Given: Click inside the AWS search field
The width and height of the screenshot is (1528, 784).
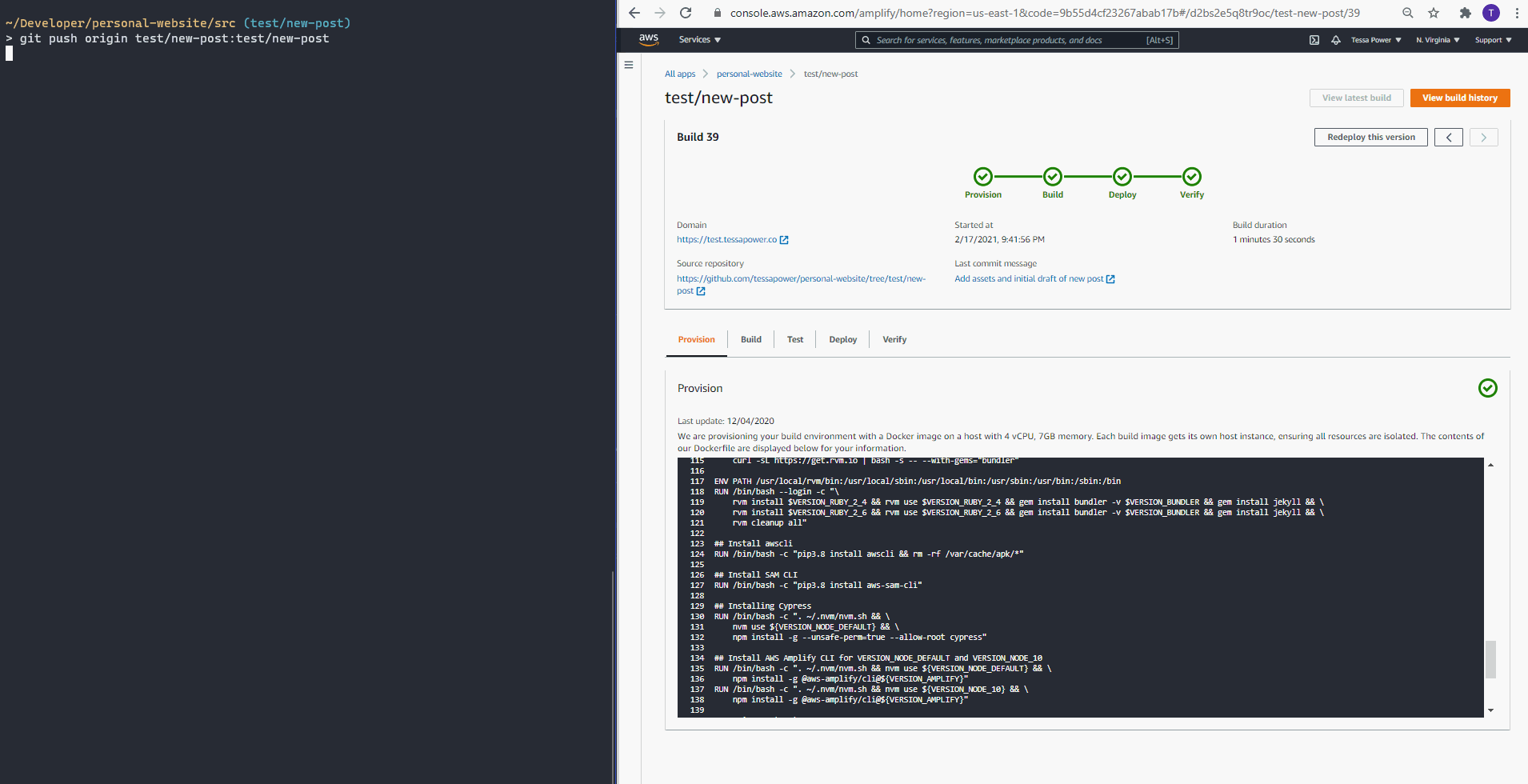Looking at the screenshot, I should coord(1016,40).
